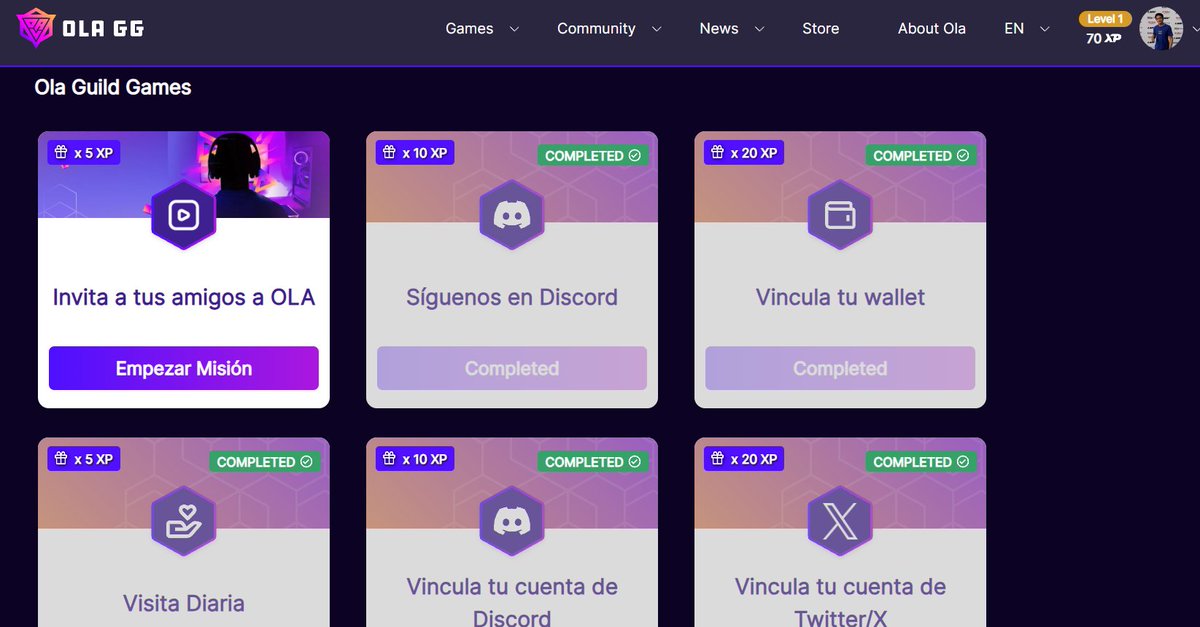The width and height of the screenshot is (1200, 627).
Task: Open the Community menu
Action: [x=596, y=29]
